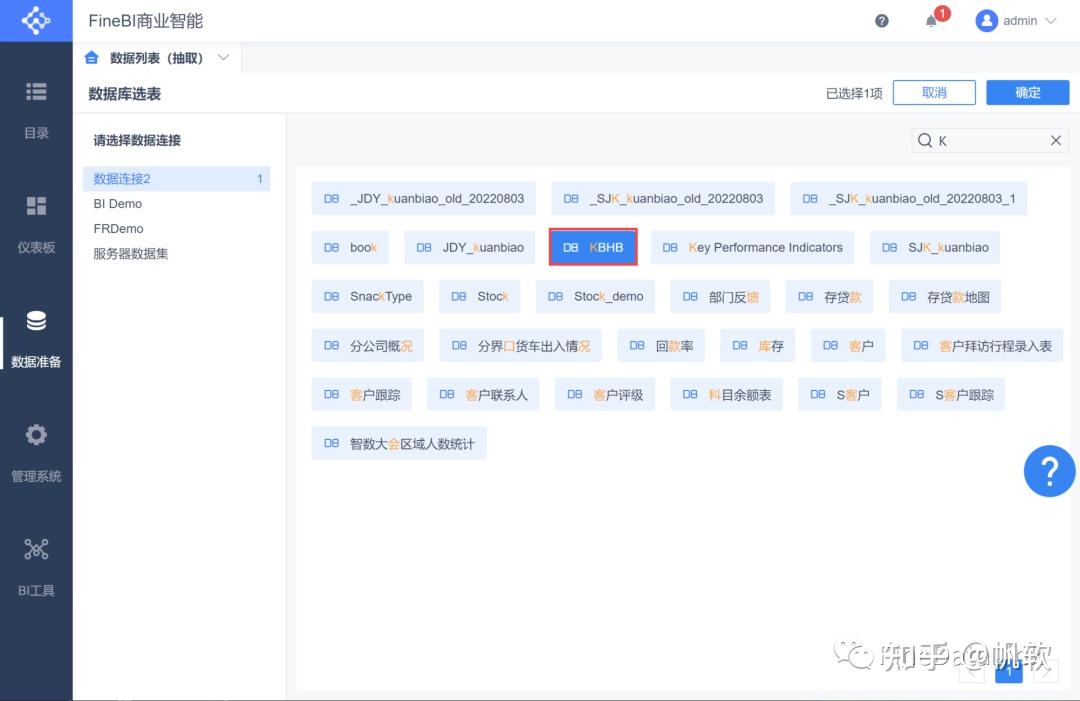The image size is (1080, 701).
Task: Open the BI工具 tools icon in sidebar
Action: [36, 549]
